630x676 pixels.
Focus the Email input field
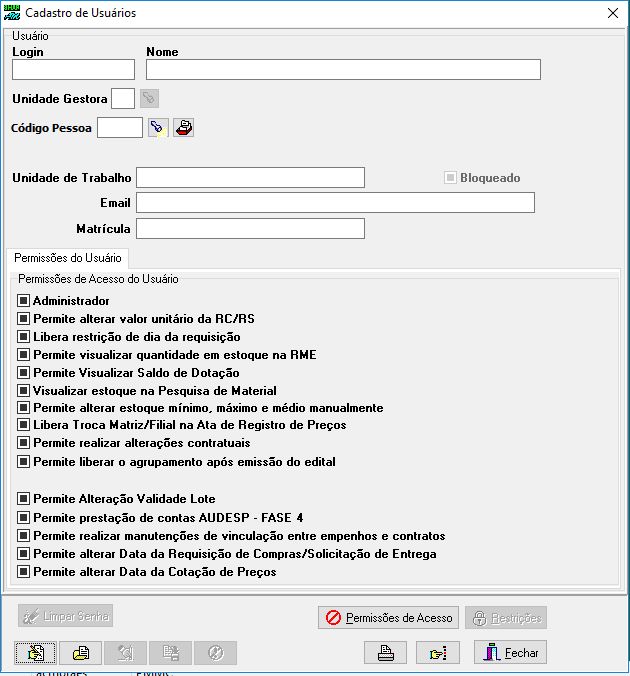click(x=335, y=203)
